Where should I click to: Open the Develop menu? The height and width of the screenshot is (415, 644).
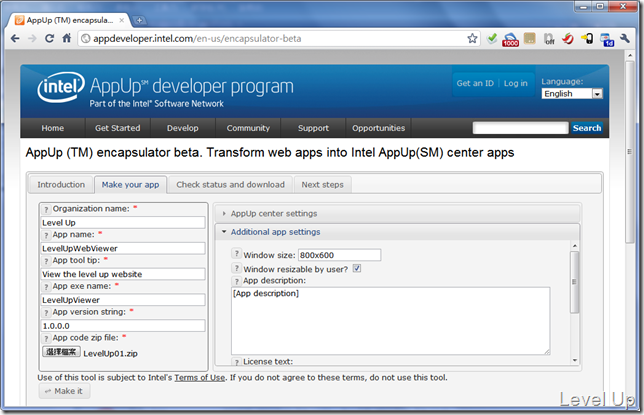coord(182,128)
